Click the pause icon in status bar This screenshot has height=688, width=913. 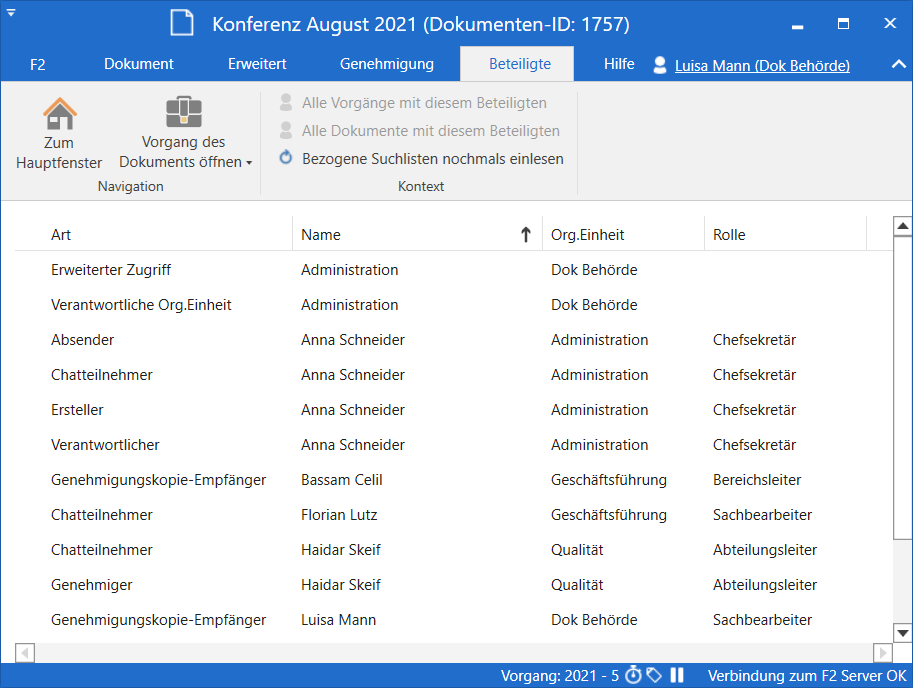coord(677,676)
